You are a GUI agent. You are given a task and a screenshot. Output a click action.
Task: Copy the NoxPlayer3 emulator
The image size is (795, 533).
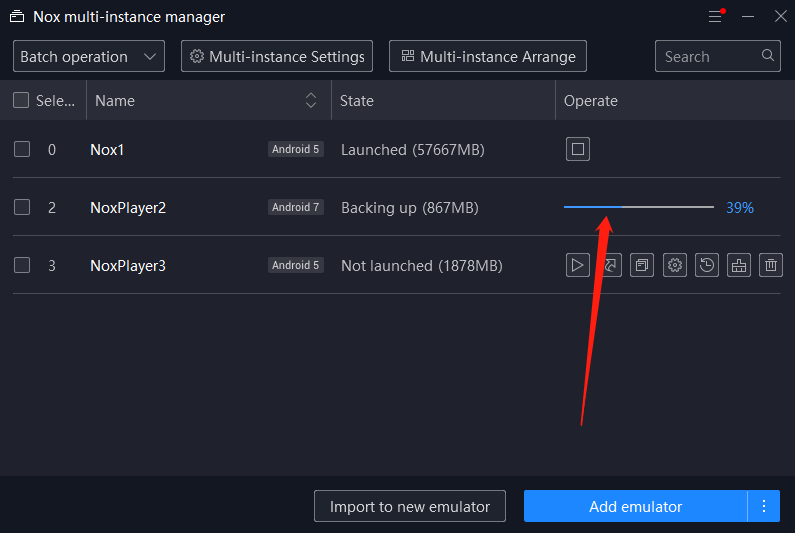pyautogui.click(x=642, y=265)
